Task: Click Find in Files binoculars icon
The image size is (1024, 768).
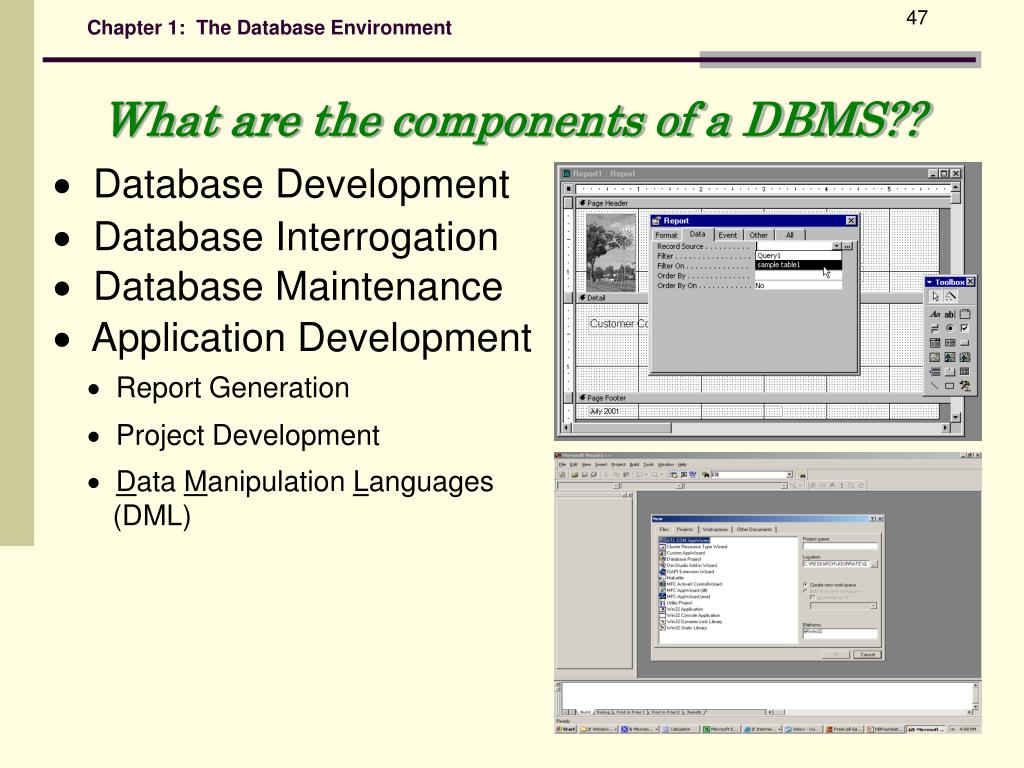Action: [705, 475]
